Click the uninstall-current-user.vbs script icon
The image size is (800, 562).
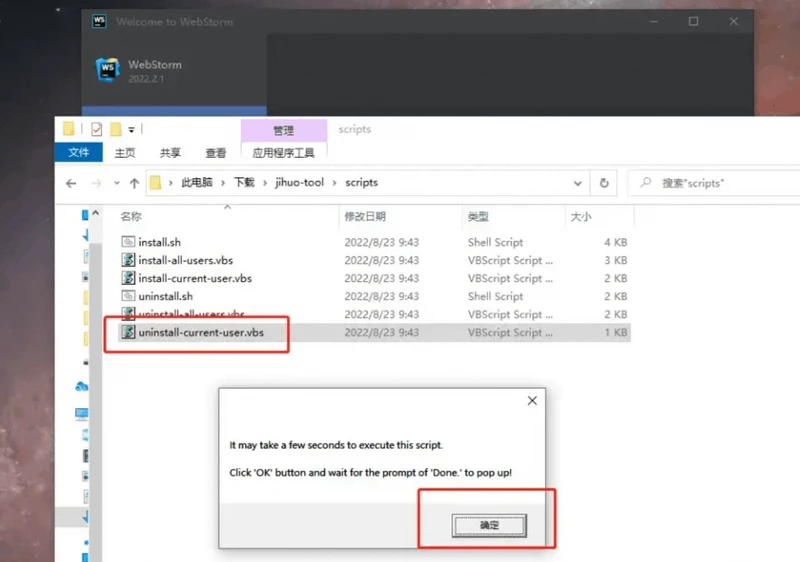tap(128, 332)
